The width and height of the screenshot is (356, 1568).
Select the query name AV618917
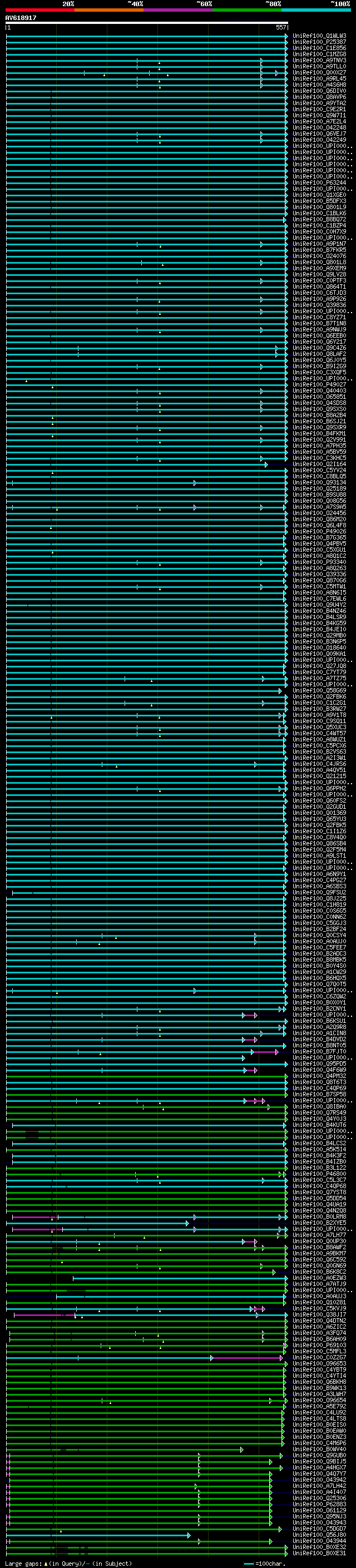(21, 18)
